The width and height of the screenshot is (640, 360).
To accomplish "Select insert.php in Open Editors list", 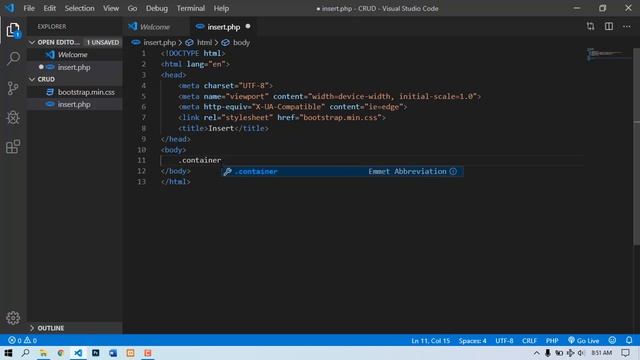I will click(x=75, y=67).
